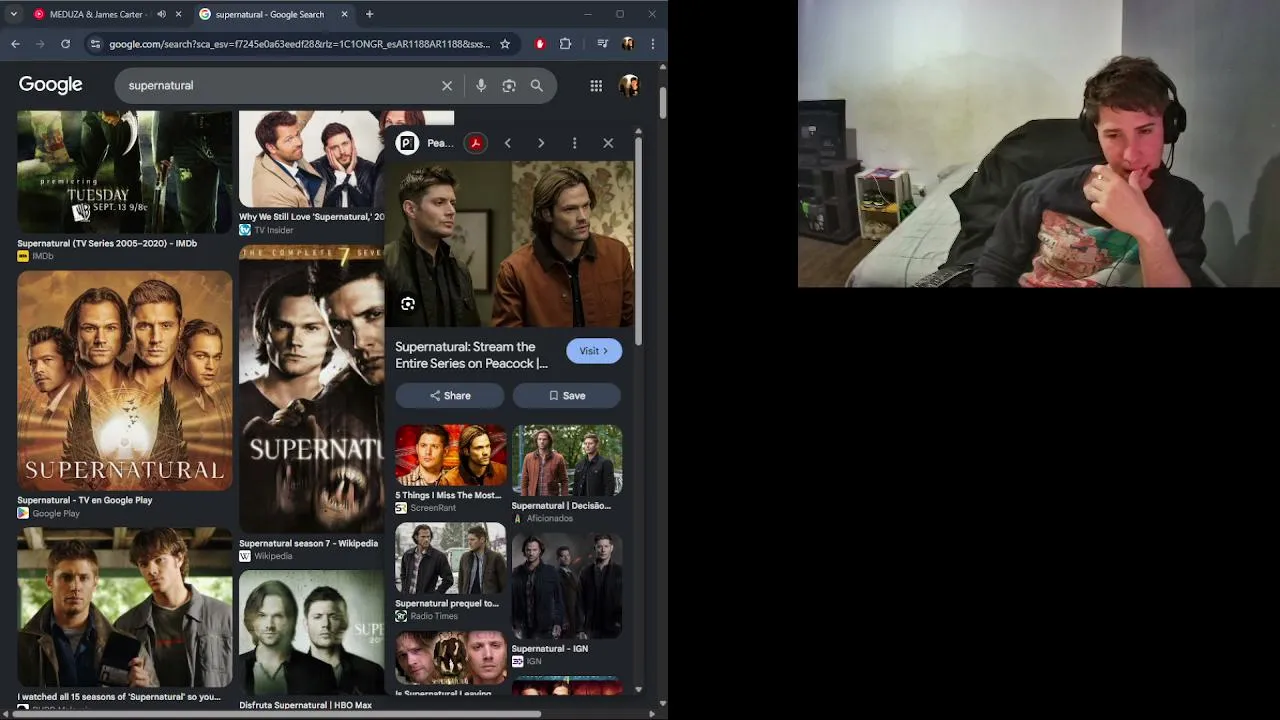1280x720 pixels.
Task: Open the Google apps grid
Action: click(596, 86)
